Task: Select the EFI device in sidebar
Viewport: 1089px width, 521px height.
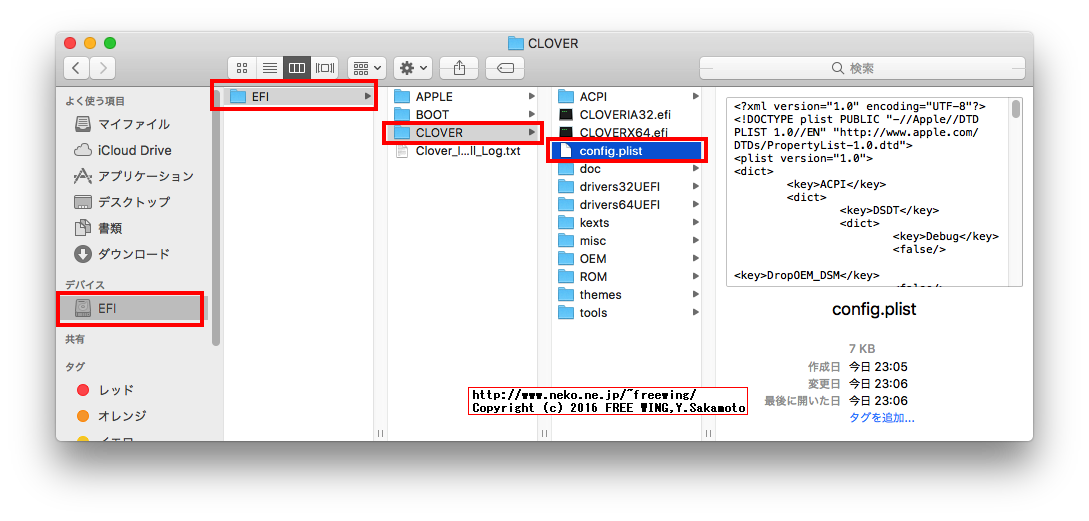Action: click(x=107, y=308)
